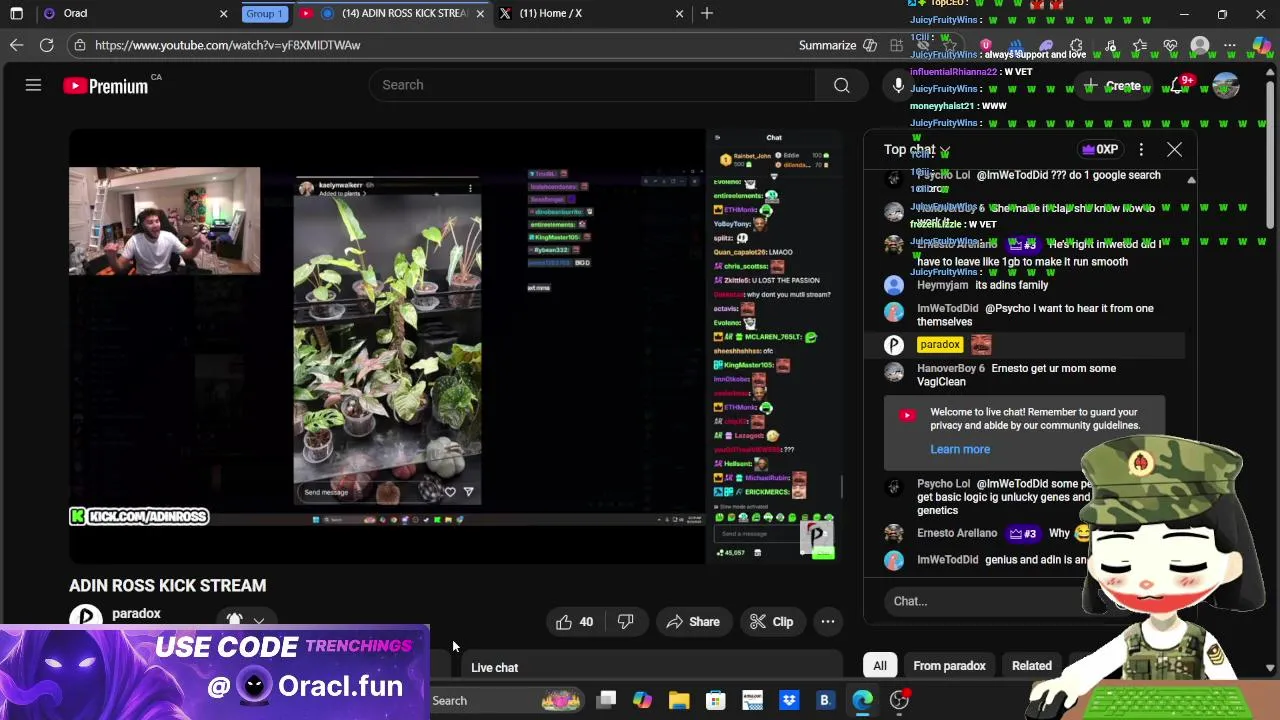
Task: Expand the Top chat mode dropdown
Action: point(917,150)
